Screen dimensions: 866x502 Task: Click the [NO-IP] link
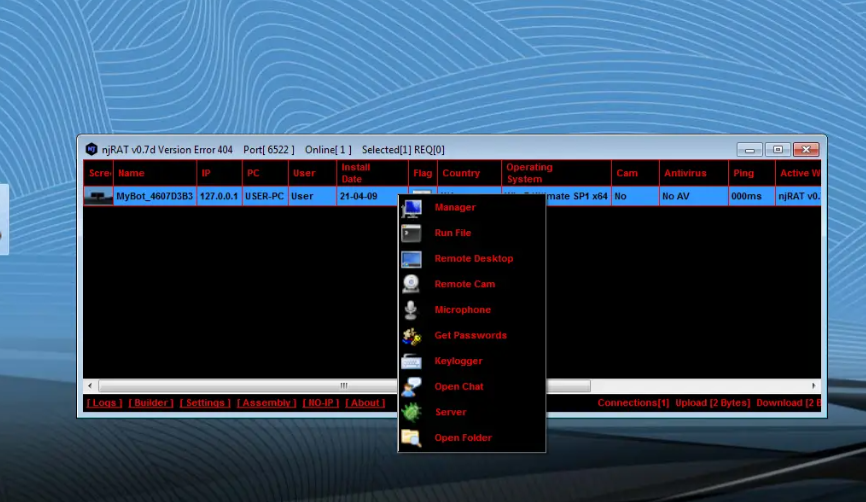tap(321, 403)
